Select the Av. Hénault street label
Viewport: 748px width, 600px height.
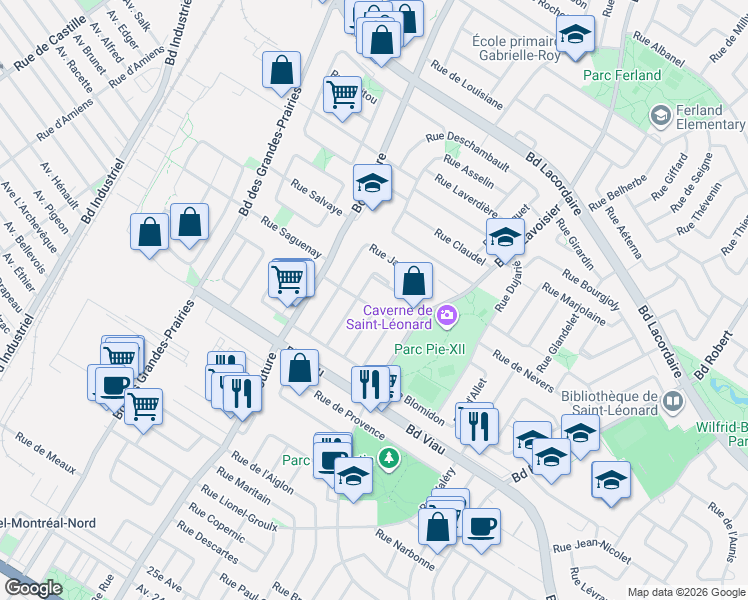click(60, 186)
